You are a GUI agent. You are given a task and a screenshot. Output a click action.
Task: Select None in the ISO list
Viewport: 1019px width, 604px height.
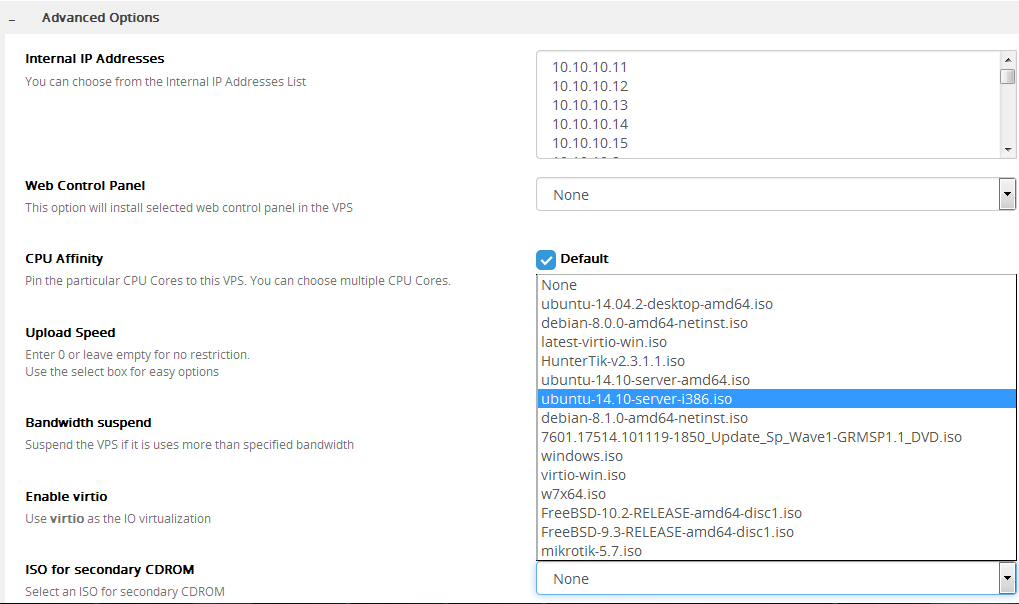tap(560, 285)
